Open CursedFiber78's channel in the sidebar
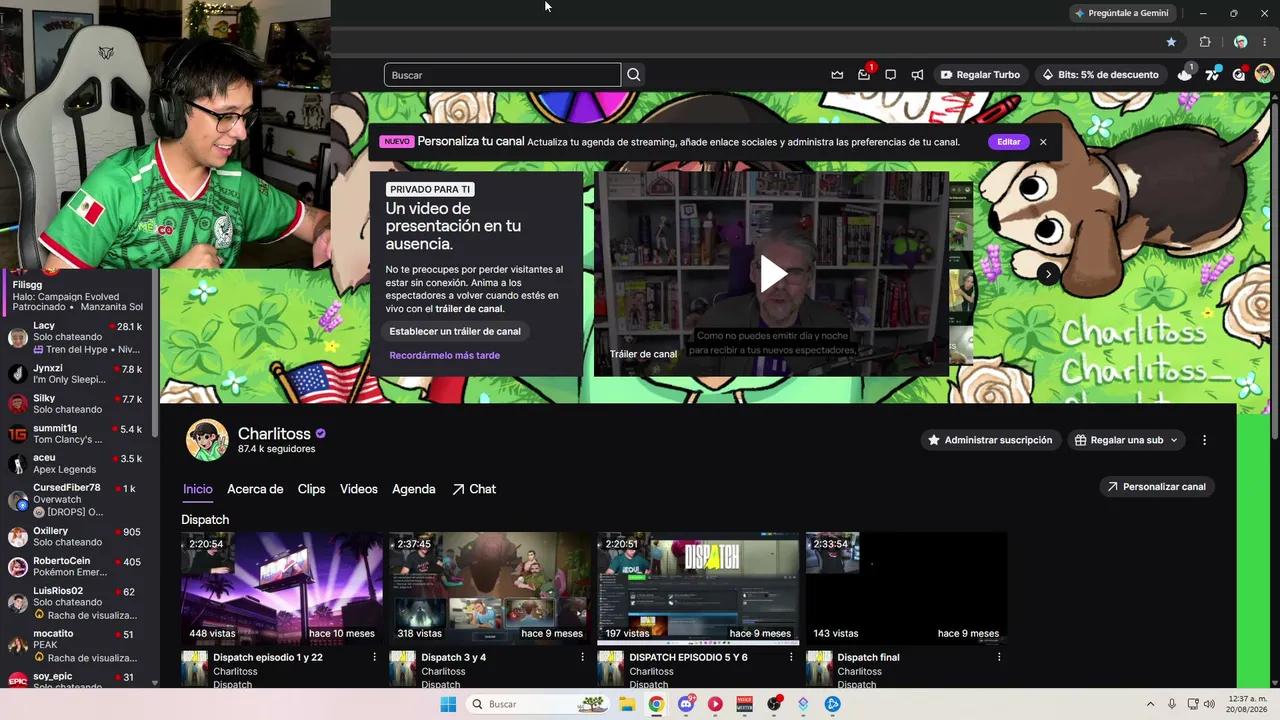The width and height of the screenshot is (1280, 720). [76, 500]
